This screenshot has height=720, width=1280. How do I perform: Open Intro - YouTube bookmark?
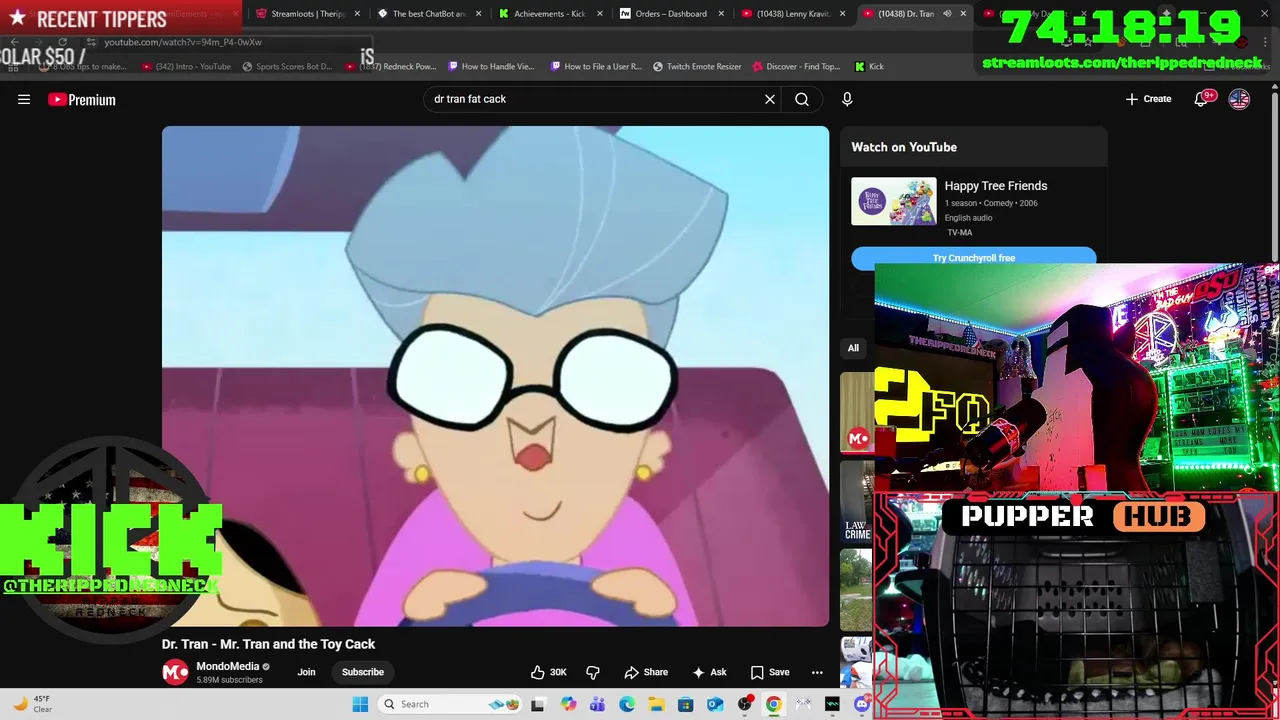pyautogui.click(x=186, y=66)
